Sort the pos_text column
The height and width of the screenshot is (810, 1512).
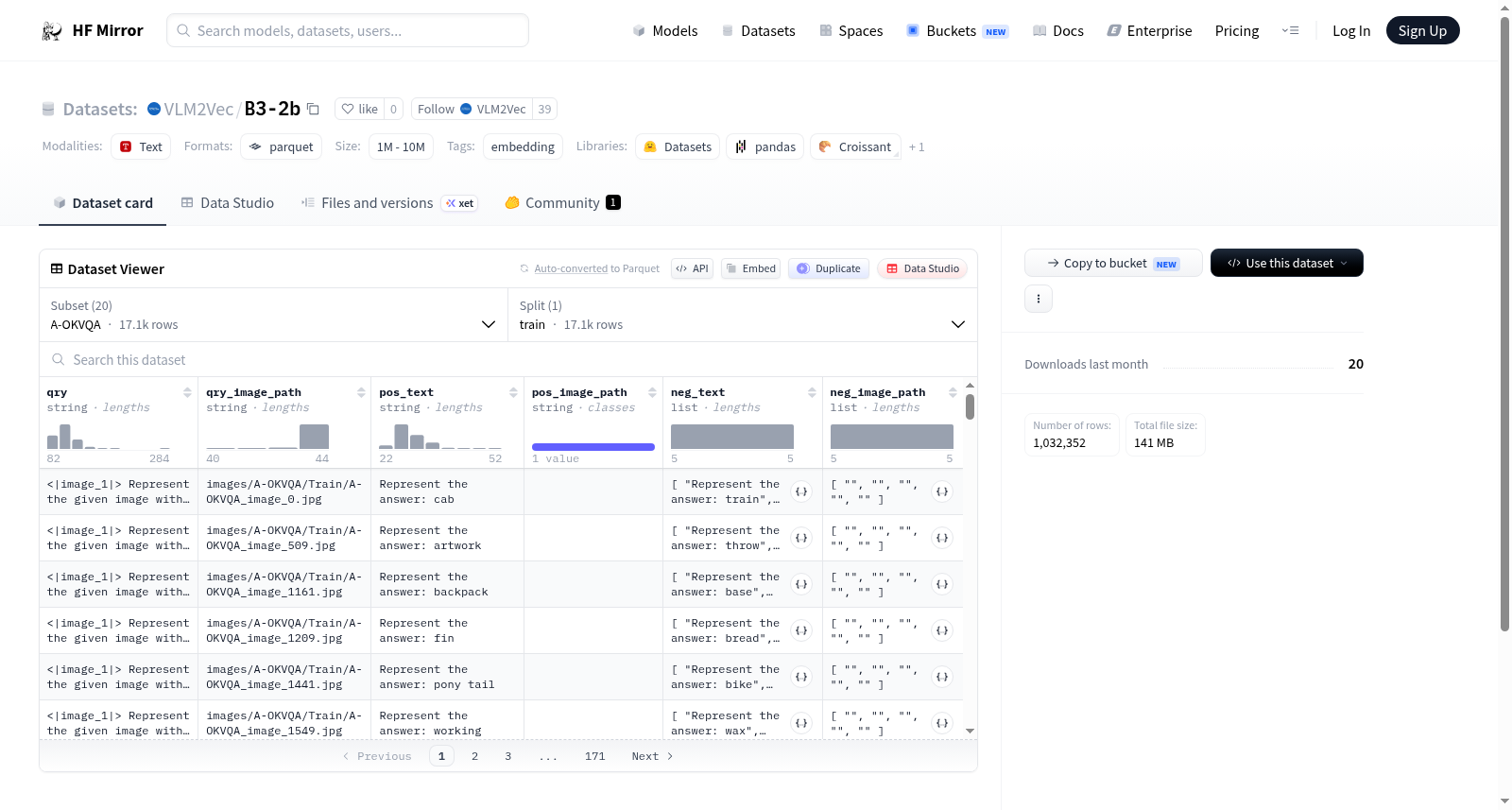pos(513,392)
